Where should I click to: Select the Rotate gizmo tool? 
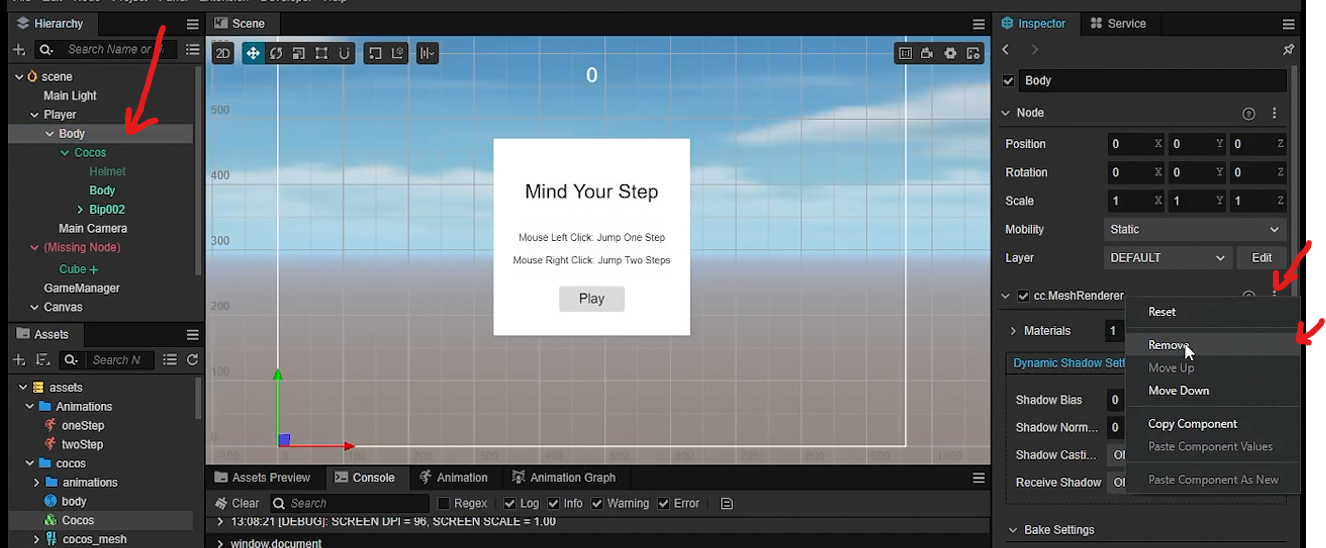point(276,53)
